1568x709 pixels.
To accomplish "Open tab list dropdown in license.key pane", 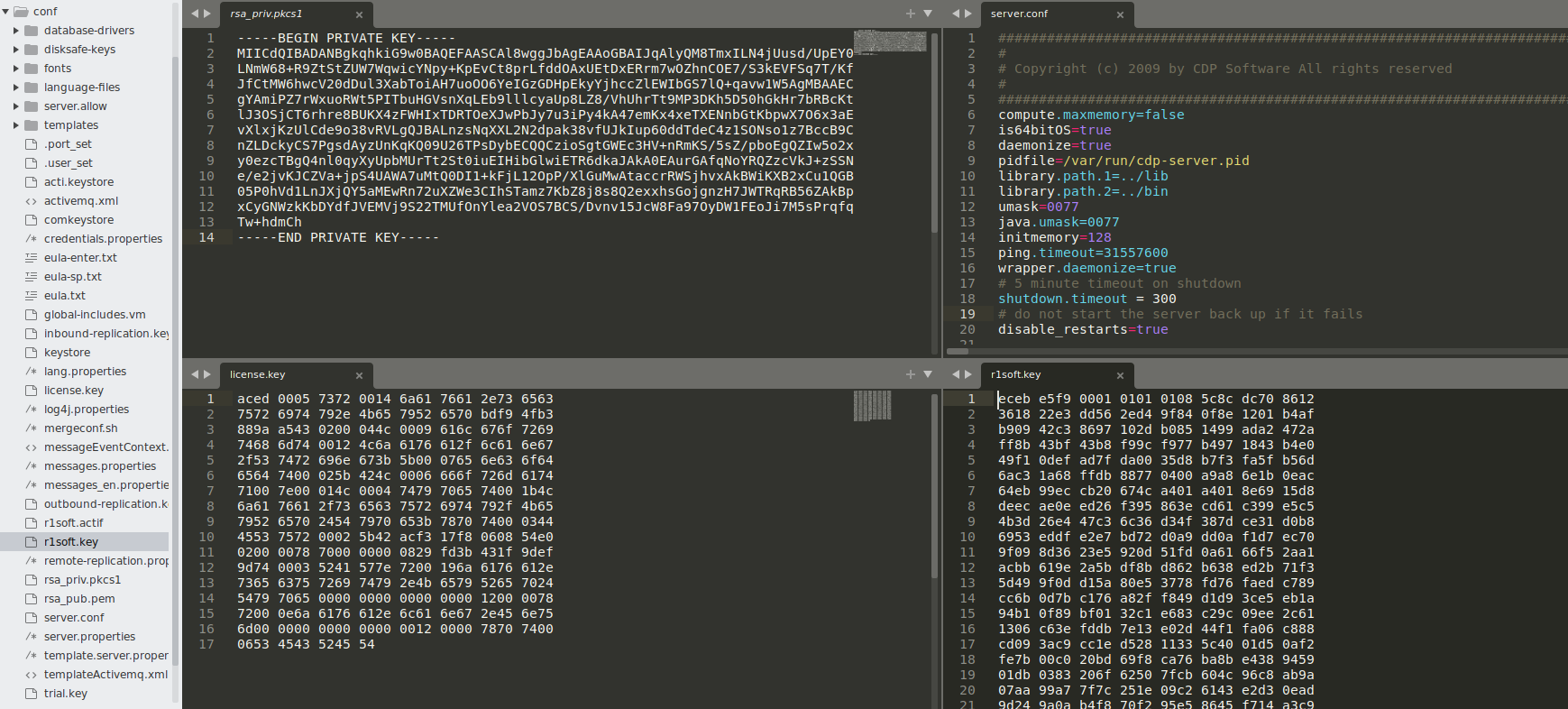I will [x=928, y=374].
